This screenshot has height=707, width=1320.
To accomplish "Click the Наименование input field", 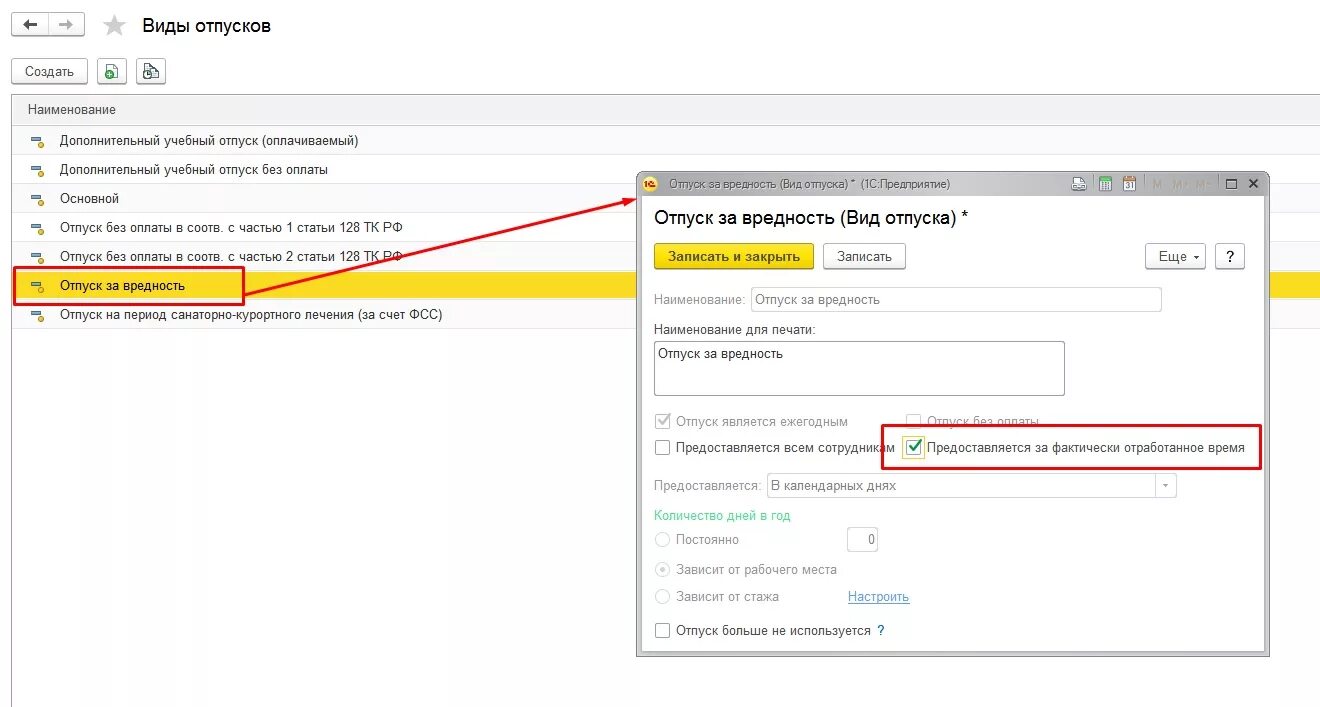I will [956, 299].
